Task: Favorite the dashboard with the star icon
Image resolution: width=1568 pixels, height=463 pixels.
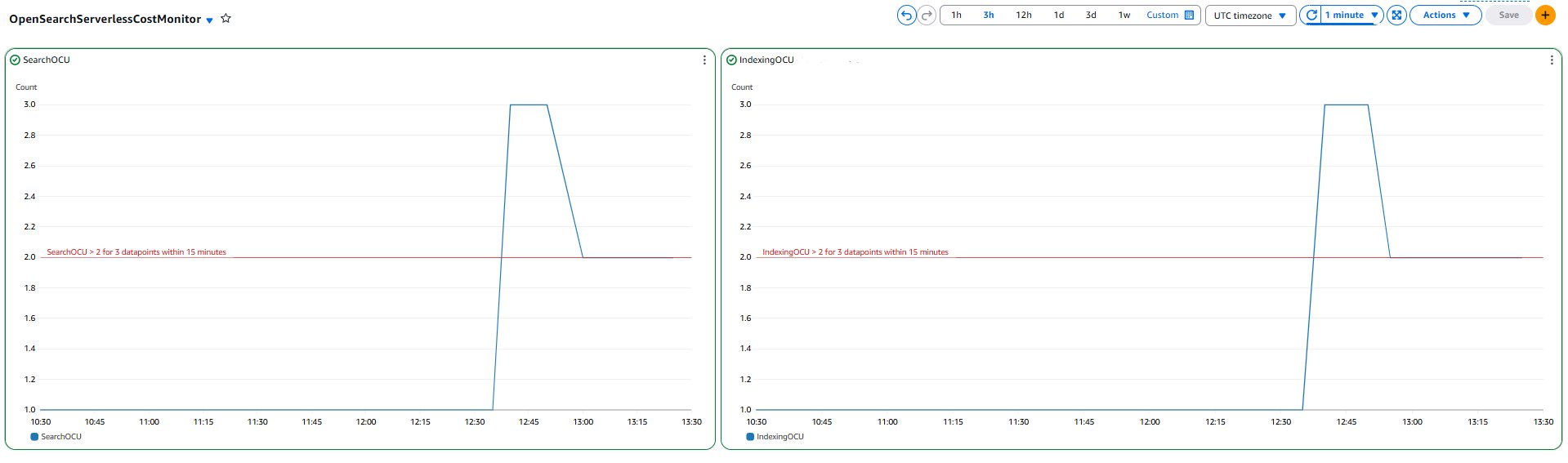Action: (x=226, y=19)
